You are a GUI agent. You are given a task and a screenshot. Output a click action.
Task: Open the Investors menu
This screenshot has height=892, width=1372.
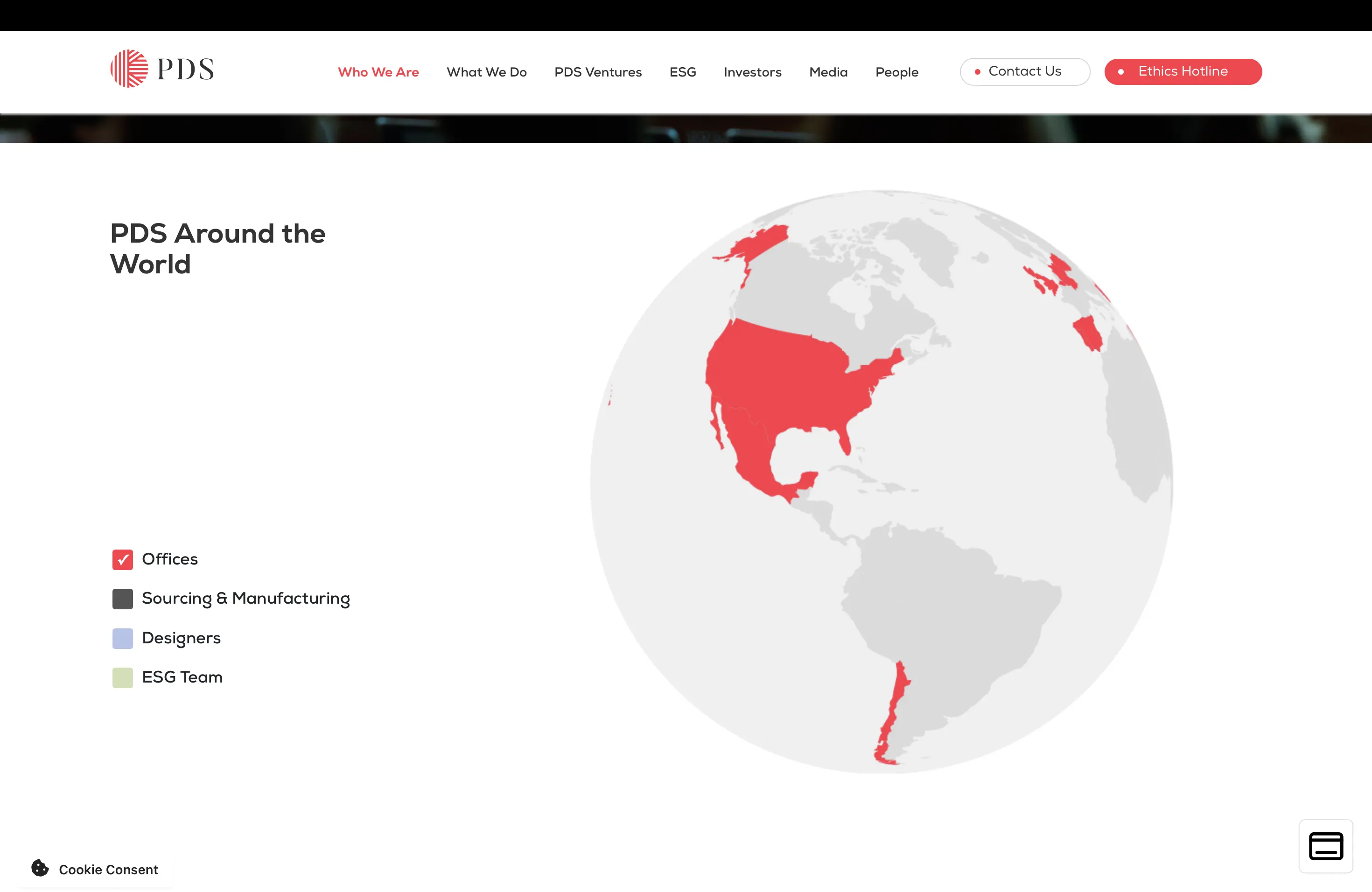[x=752, y=72]
